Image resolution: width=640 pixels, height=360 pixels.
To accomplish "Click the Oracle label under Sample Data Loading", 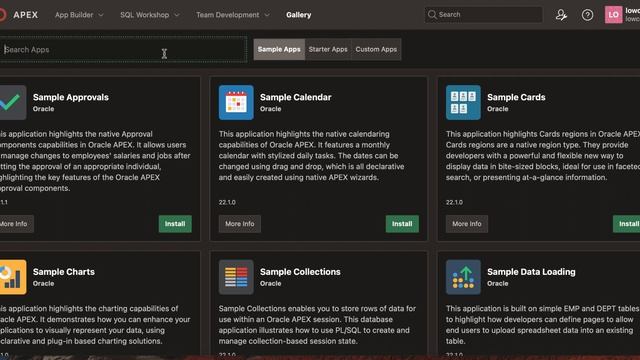I will click(x=498, y=283).
